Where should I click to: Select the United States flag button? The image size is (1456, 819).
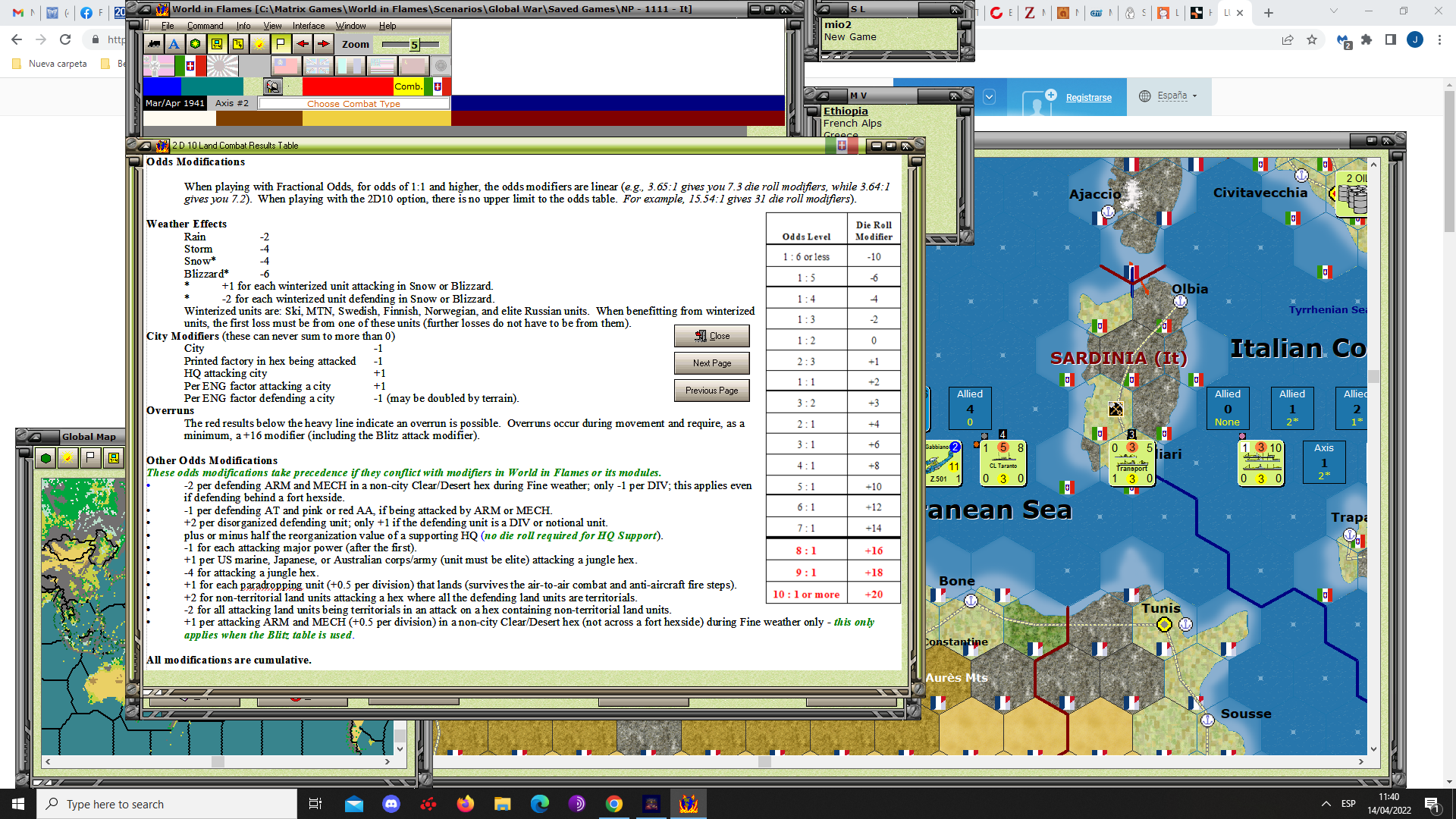pos(382,66)
